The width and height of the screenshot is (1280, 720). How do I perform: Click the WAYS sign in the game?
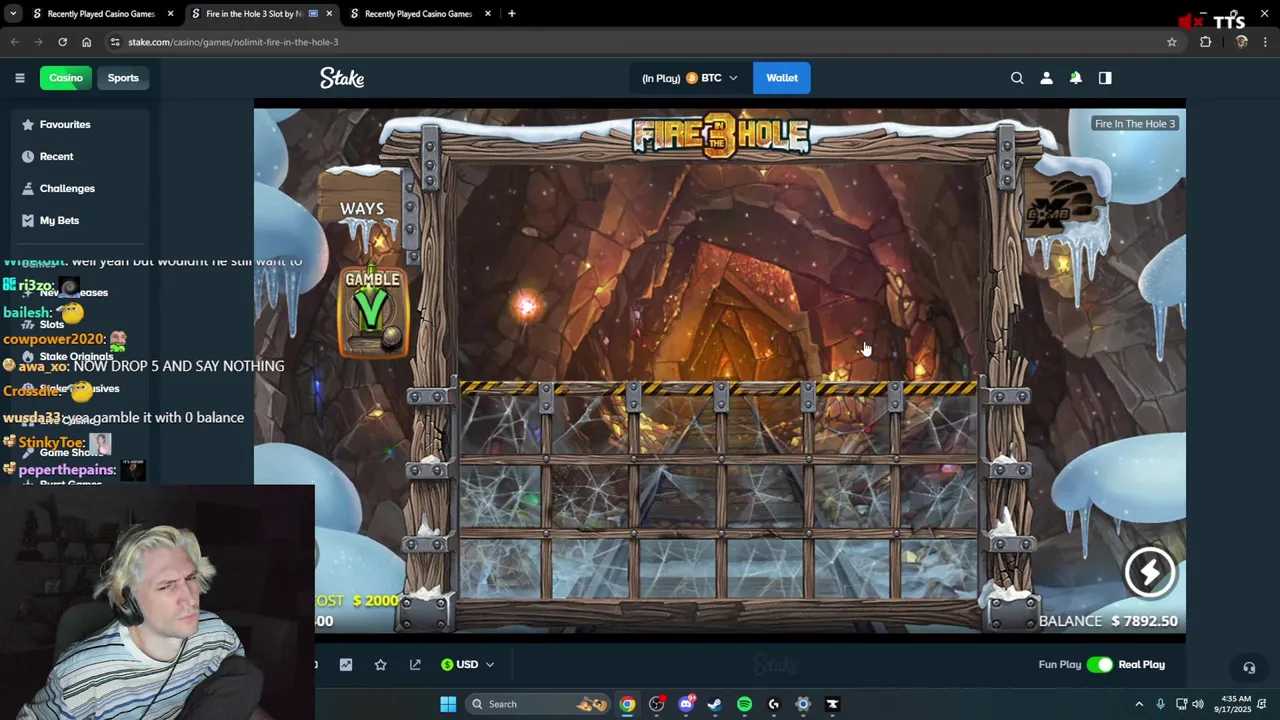click(x=362, y=208)
